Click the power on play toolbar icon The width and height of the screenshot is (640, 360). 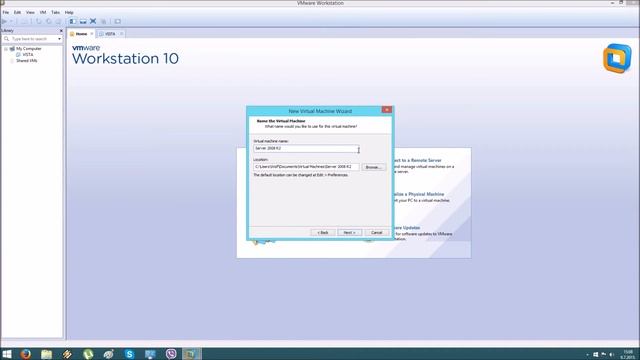pyautogui.click(x=4, y=21)
